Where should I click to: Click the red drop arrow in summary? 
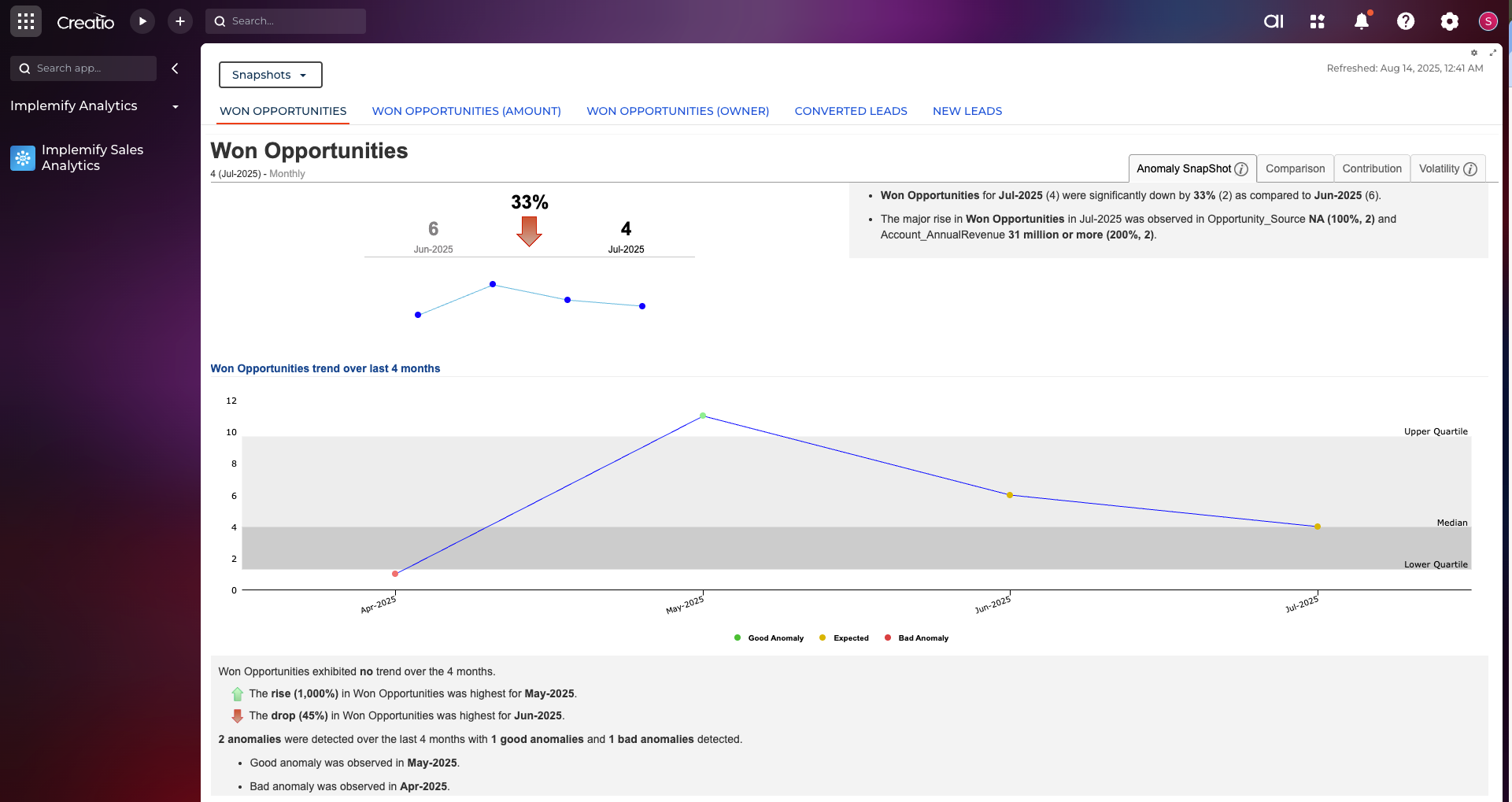coord(238,716)
